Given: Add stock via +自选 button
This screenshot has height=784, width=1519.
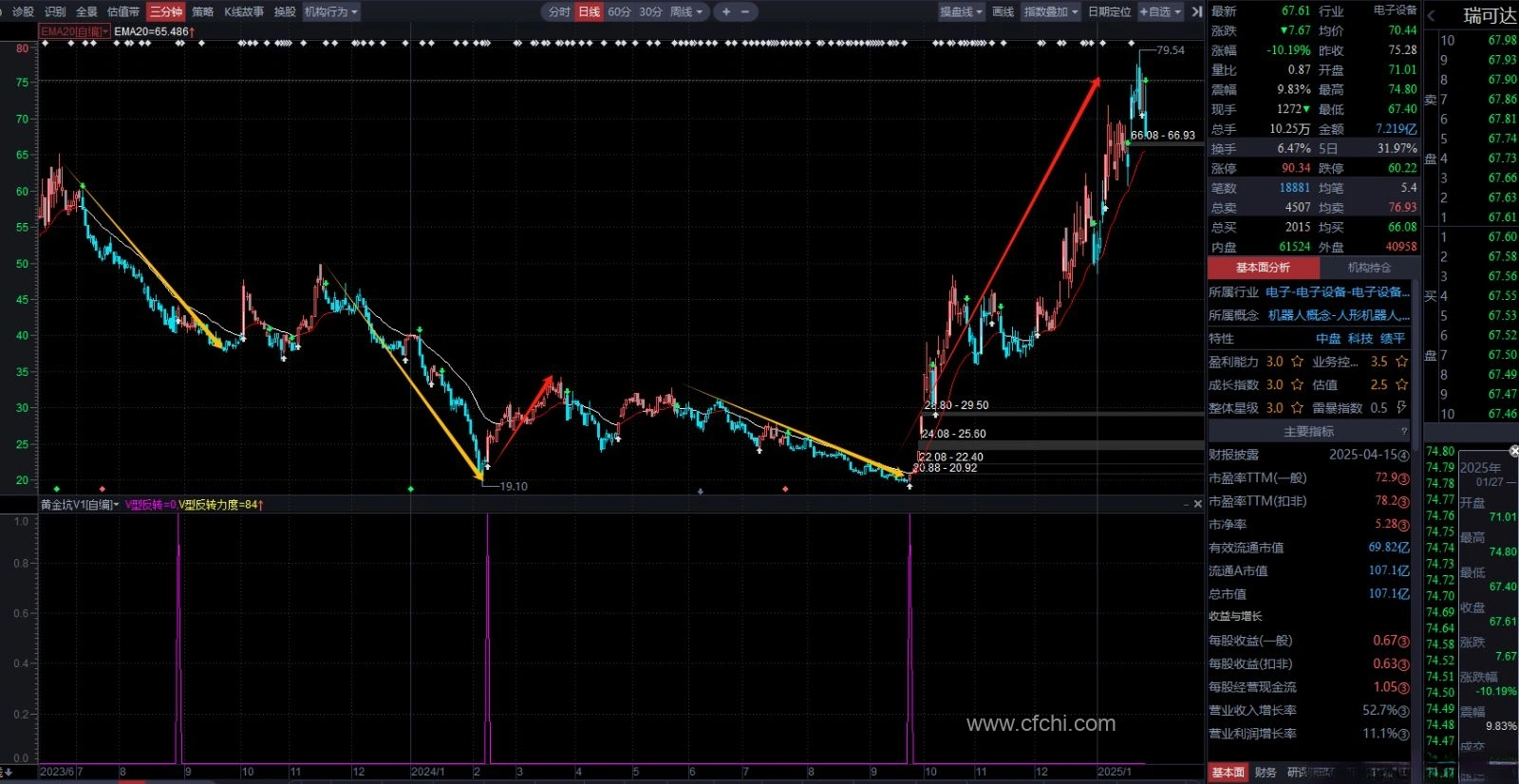Looking at the screenshot, I should click(x=1154, y=11).
